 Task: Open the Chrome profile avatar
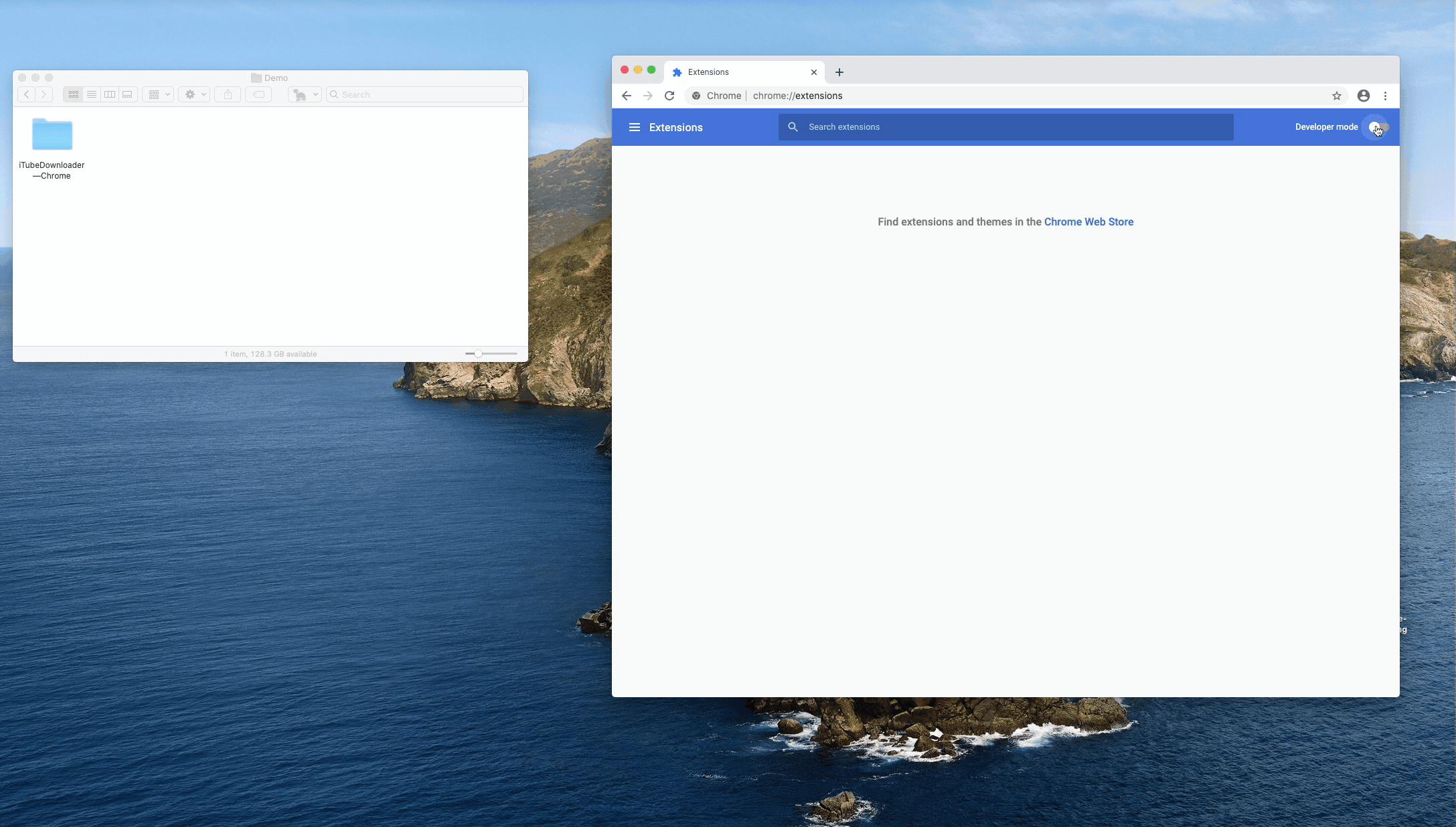tap(1363, 96)
